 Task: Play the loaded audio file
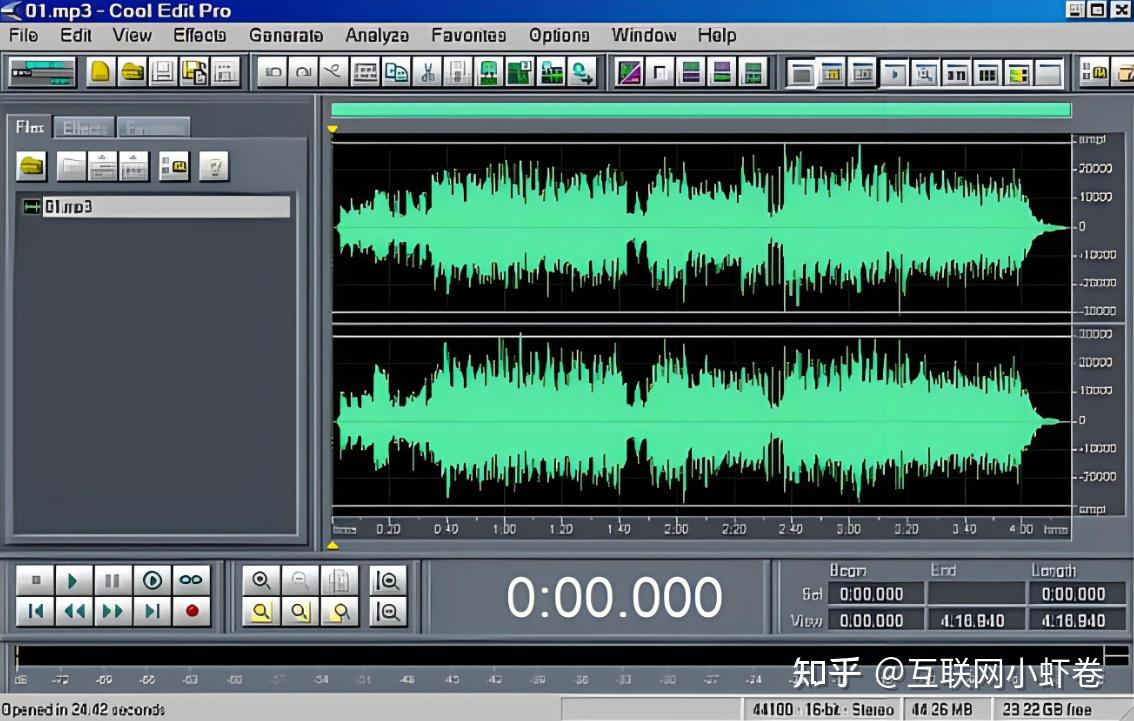point(72,579)
